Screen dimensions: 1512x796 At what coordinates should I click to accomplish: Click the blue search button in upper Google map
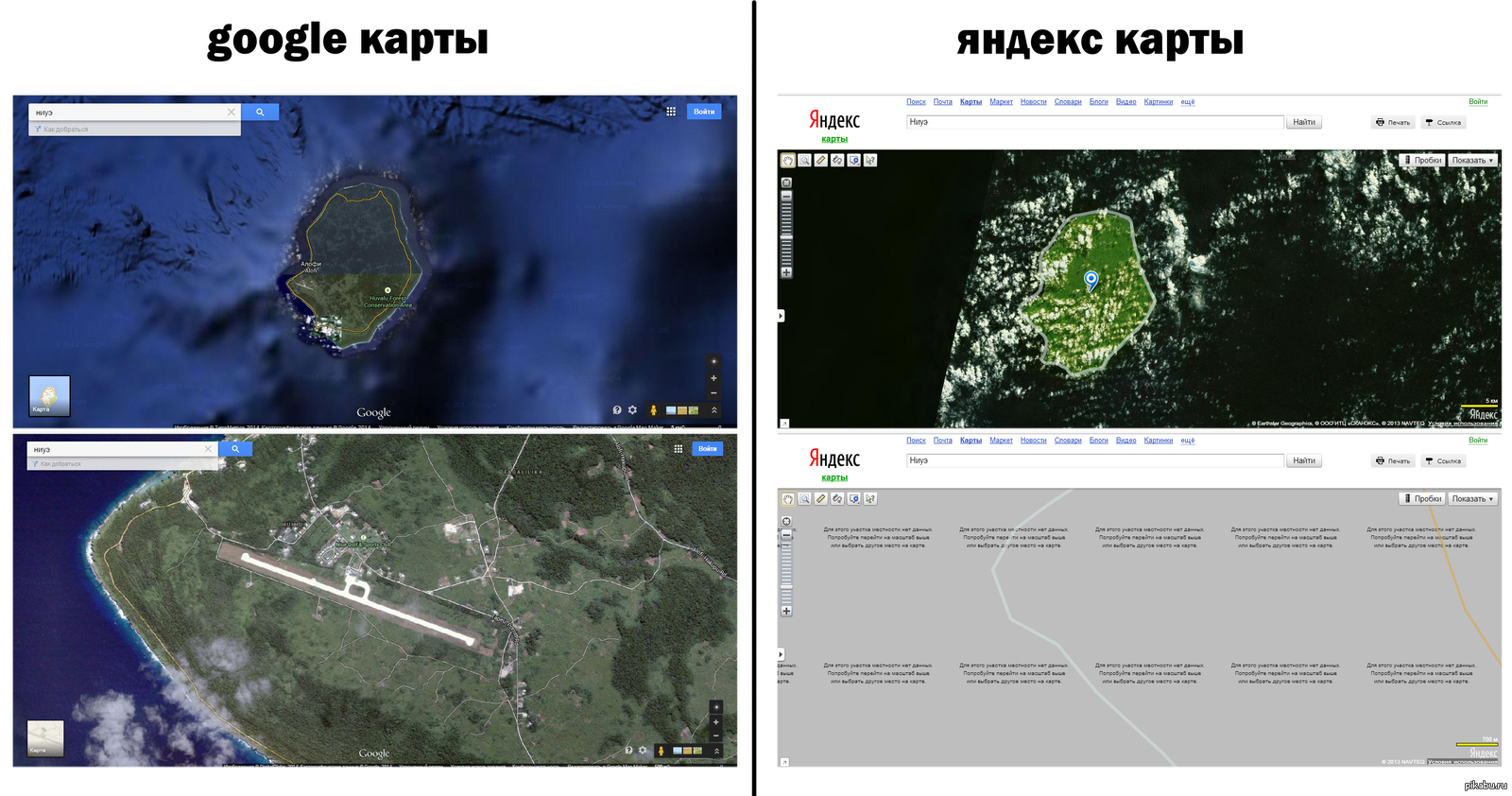point(260,112)
